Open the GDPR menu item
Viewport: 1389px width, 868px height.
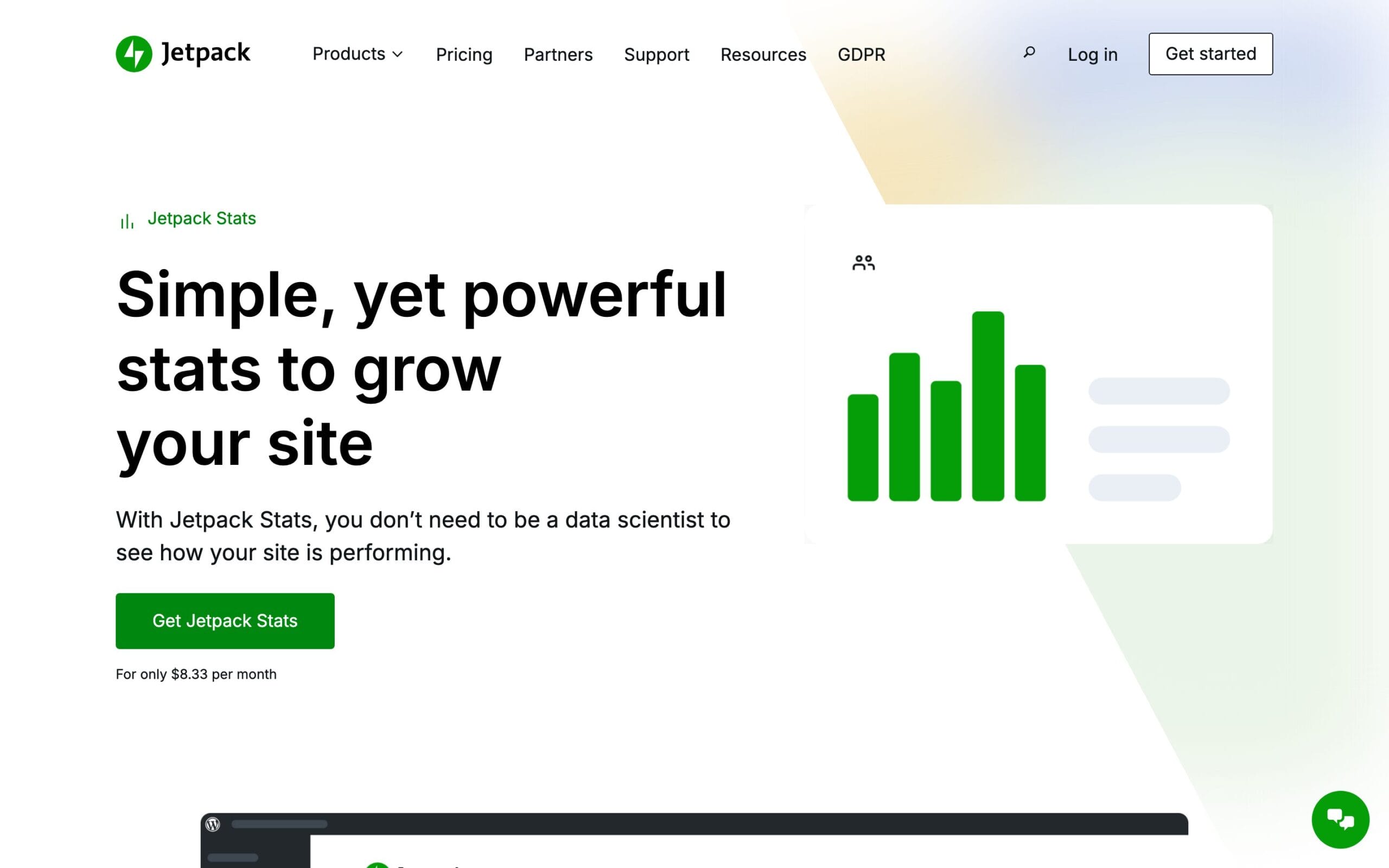pyautogui.click(x=861, y=55)
